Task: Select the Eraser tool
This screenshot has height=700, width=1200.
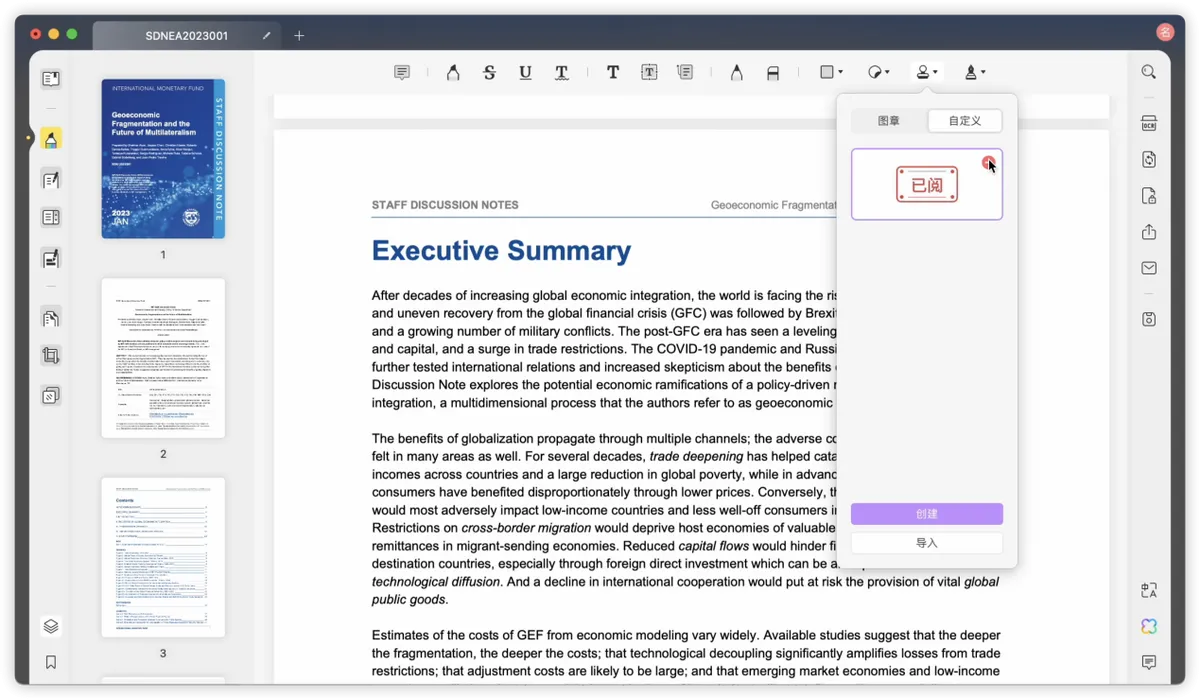Action: click(773, 72)
